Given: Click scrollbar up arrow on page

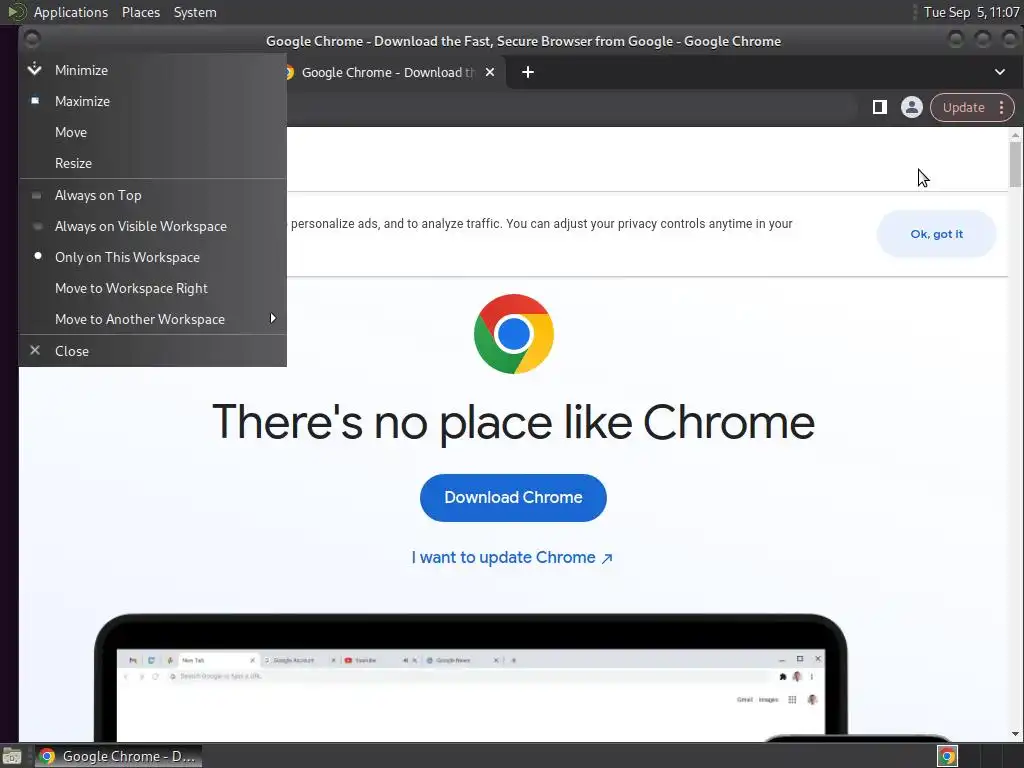Looking at the screenshot, I should coord(1015,135).
